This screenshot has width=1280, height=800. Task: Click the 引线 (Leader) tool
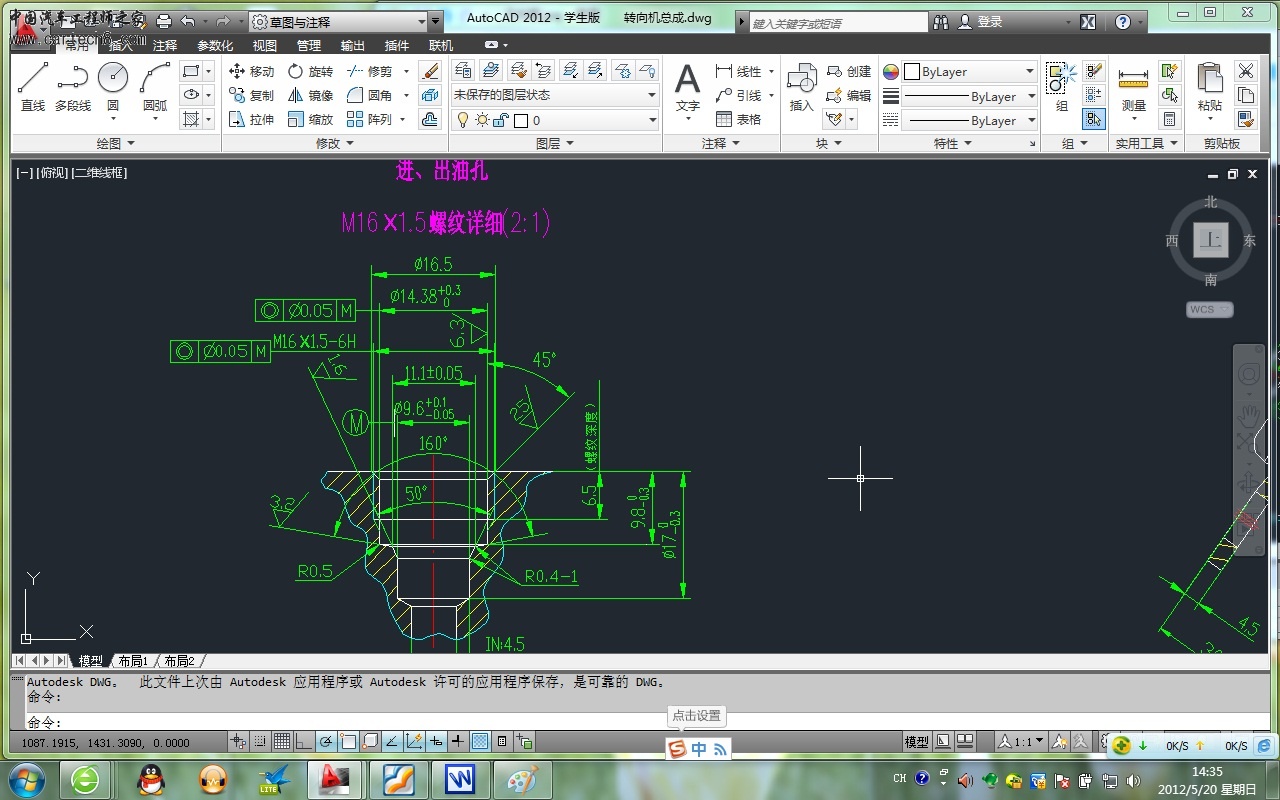coord(739,95)
